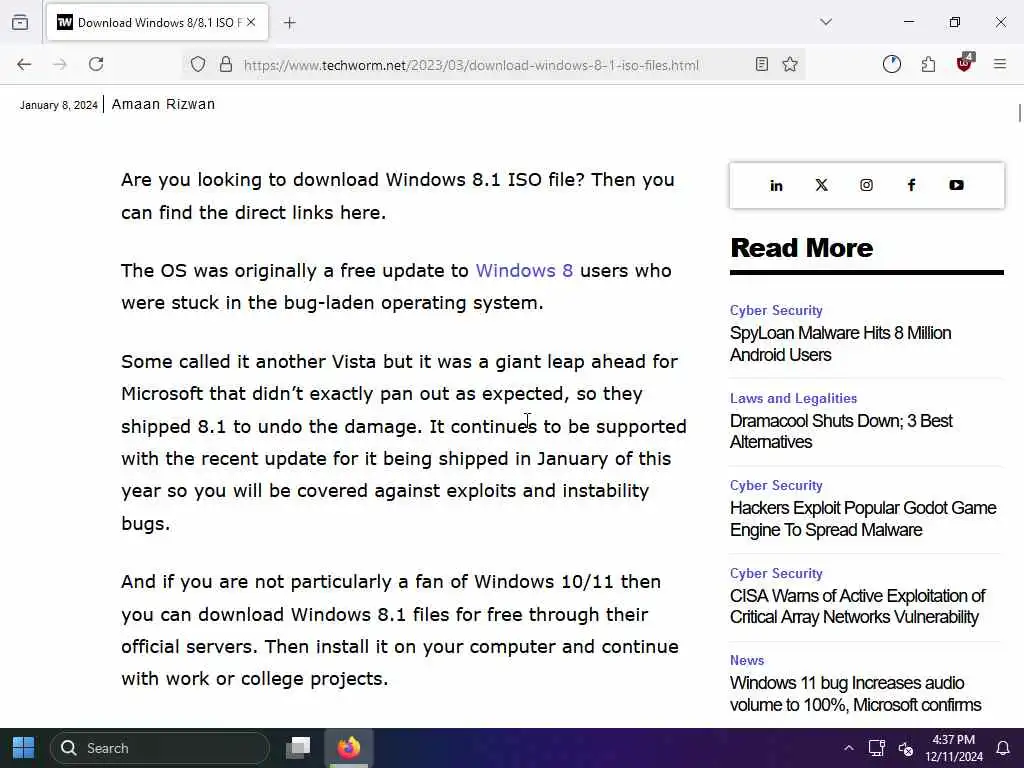The width and height of the screenshot is (1024, 768).
Task: Follow the Windows 8 hyperlink
Action: click(524, 270)
